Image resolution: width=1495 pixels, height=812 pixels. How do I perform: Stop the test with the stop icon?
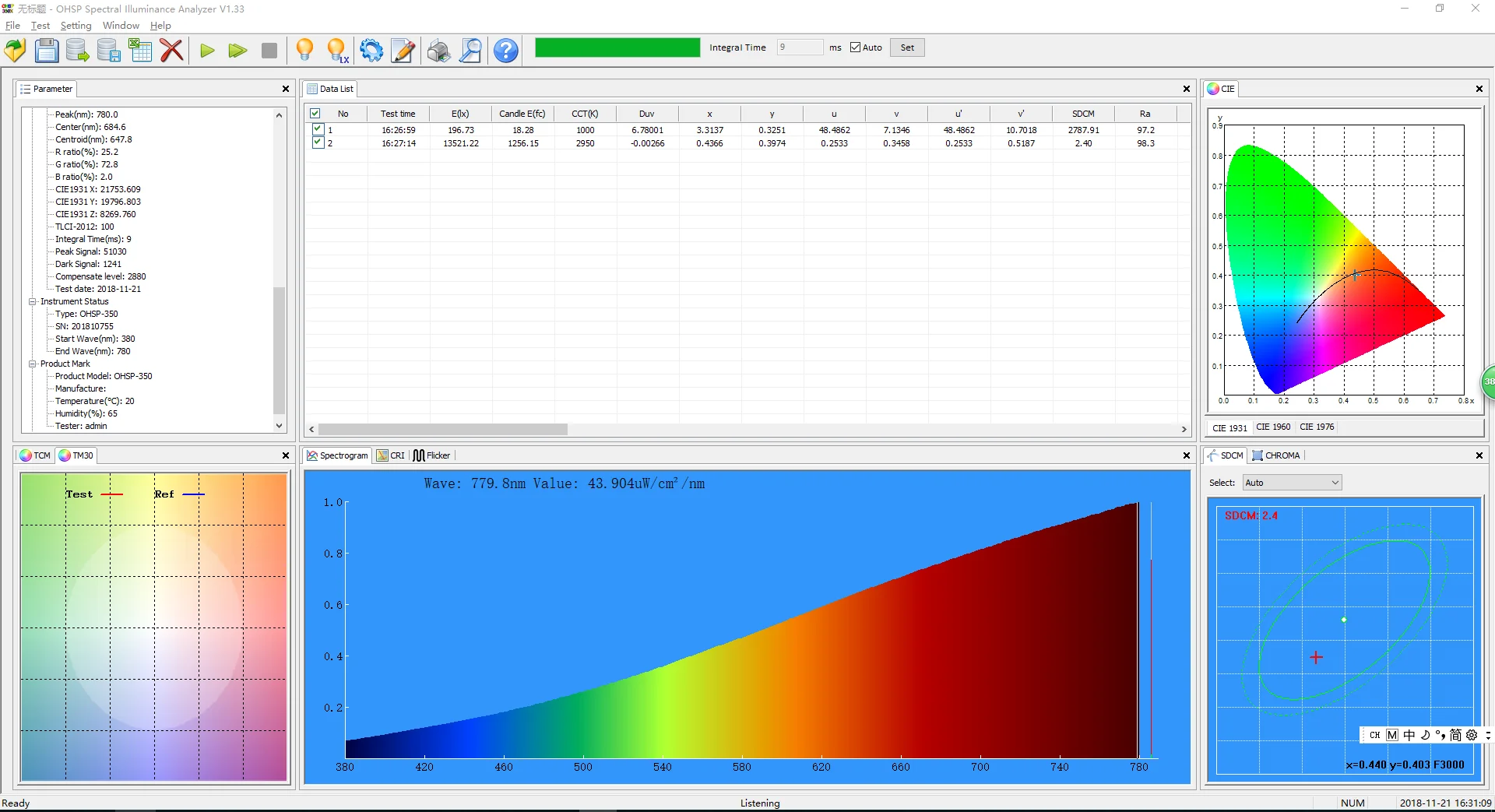269,50
